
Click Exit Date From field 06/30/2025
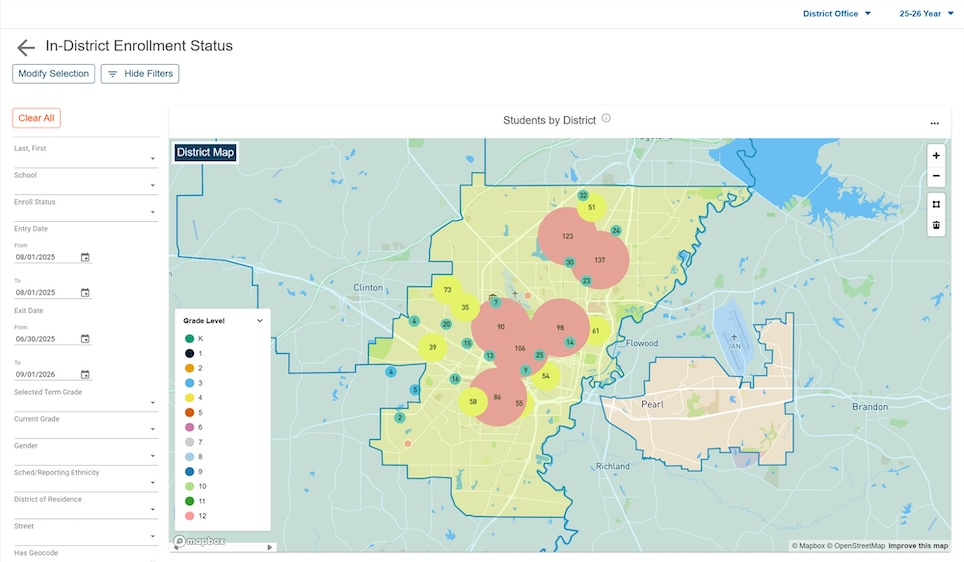click(46, 339)
